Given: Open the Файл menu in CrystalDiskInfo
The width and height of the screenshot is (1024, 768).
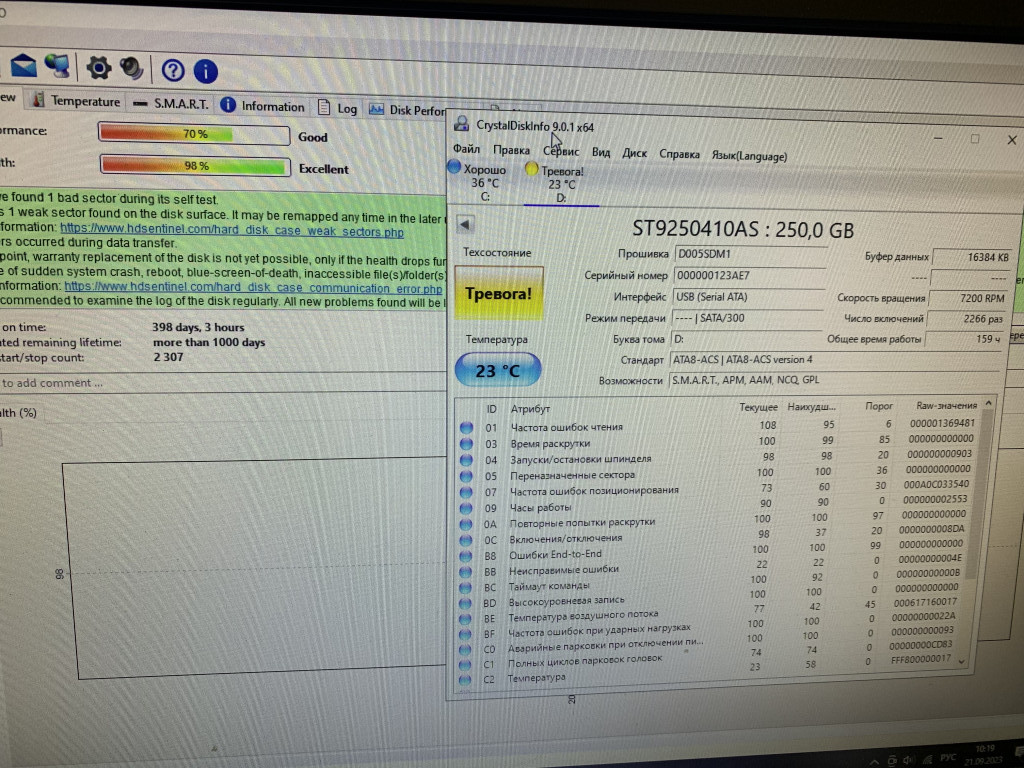Looking at the screenshot, I should 466,149.
